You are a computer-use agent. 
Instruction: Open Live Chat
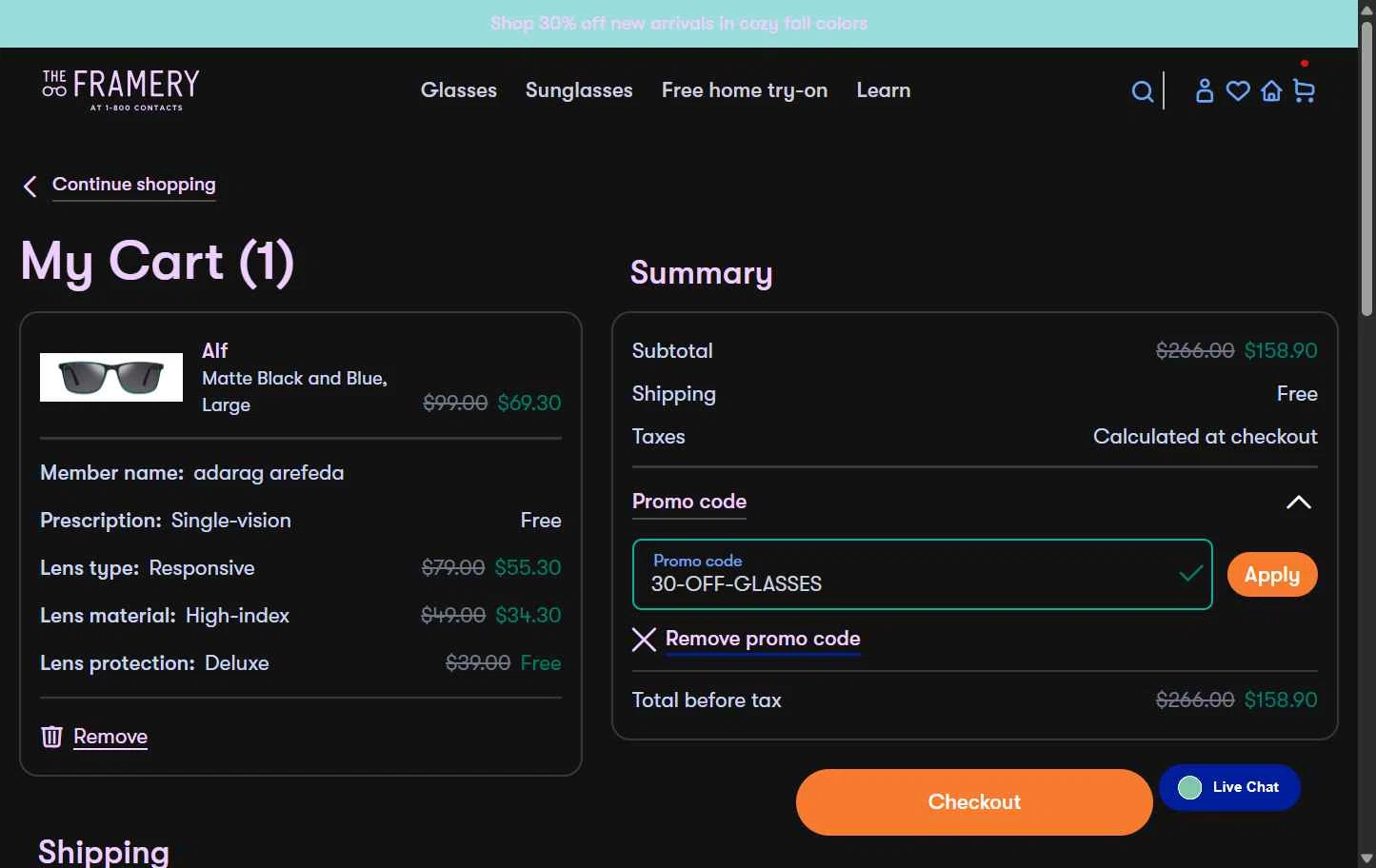point(1229,787)
